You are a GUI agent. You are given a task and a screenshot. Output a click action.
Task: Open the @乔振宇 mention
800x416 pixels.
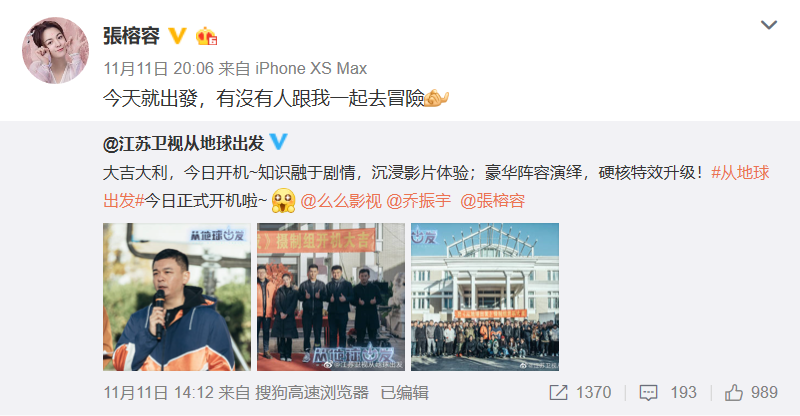[x=418, y=201]
